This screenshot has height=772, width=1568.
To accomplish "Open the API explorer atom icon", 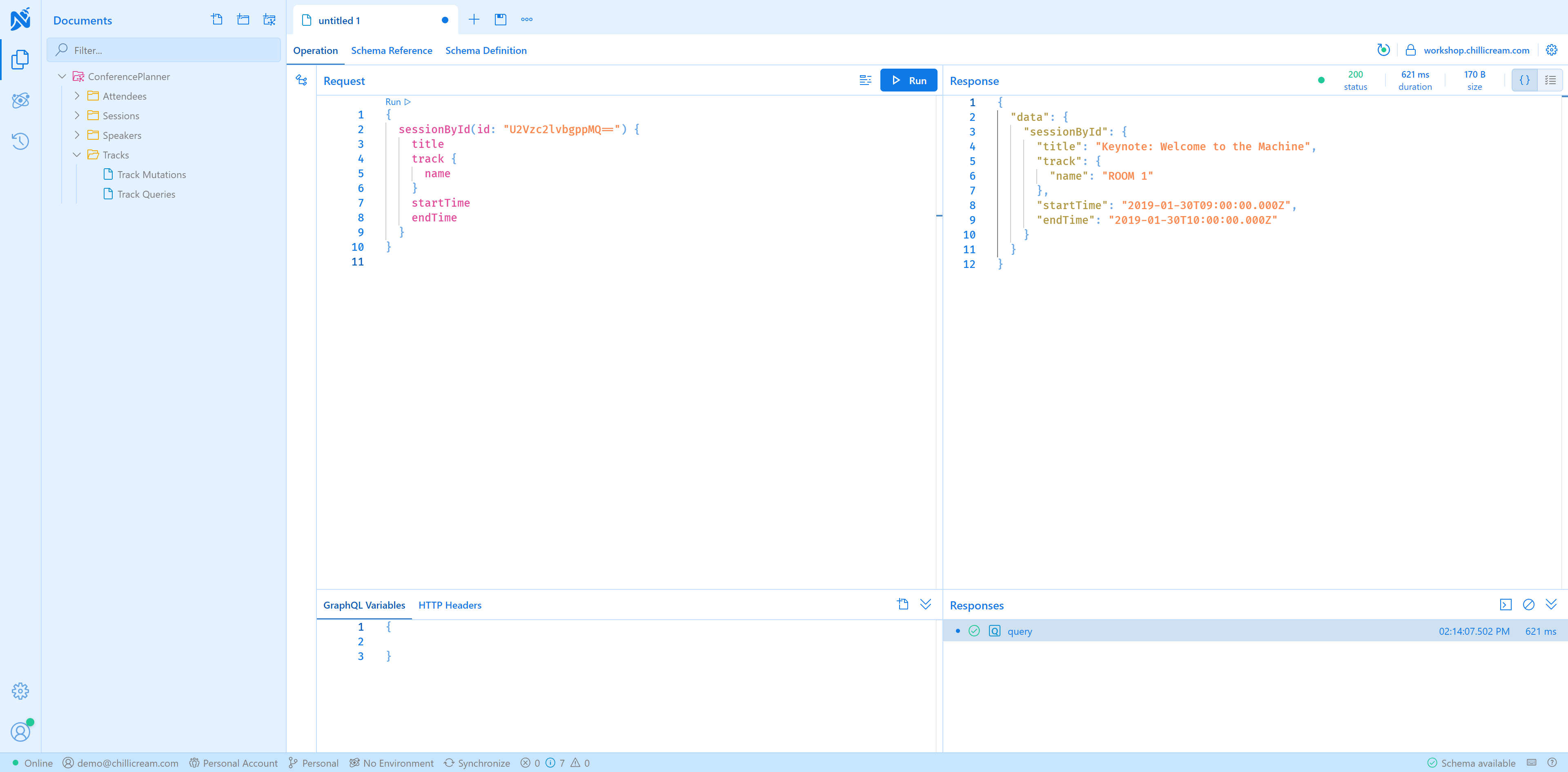I will (20, 100).
